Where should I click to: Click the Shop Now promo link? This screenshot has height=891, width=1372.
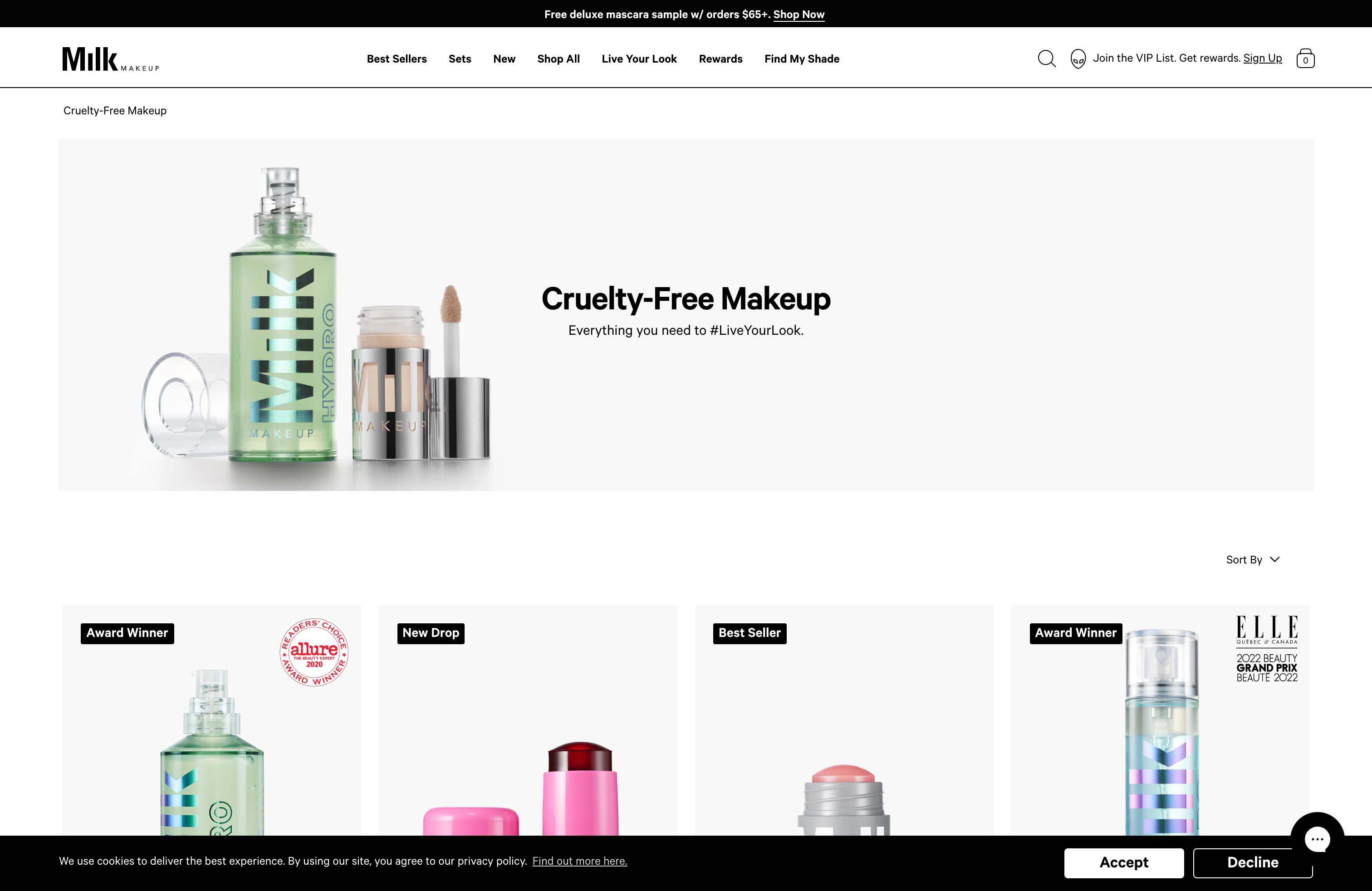coord(799,15)
